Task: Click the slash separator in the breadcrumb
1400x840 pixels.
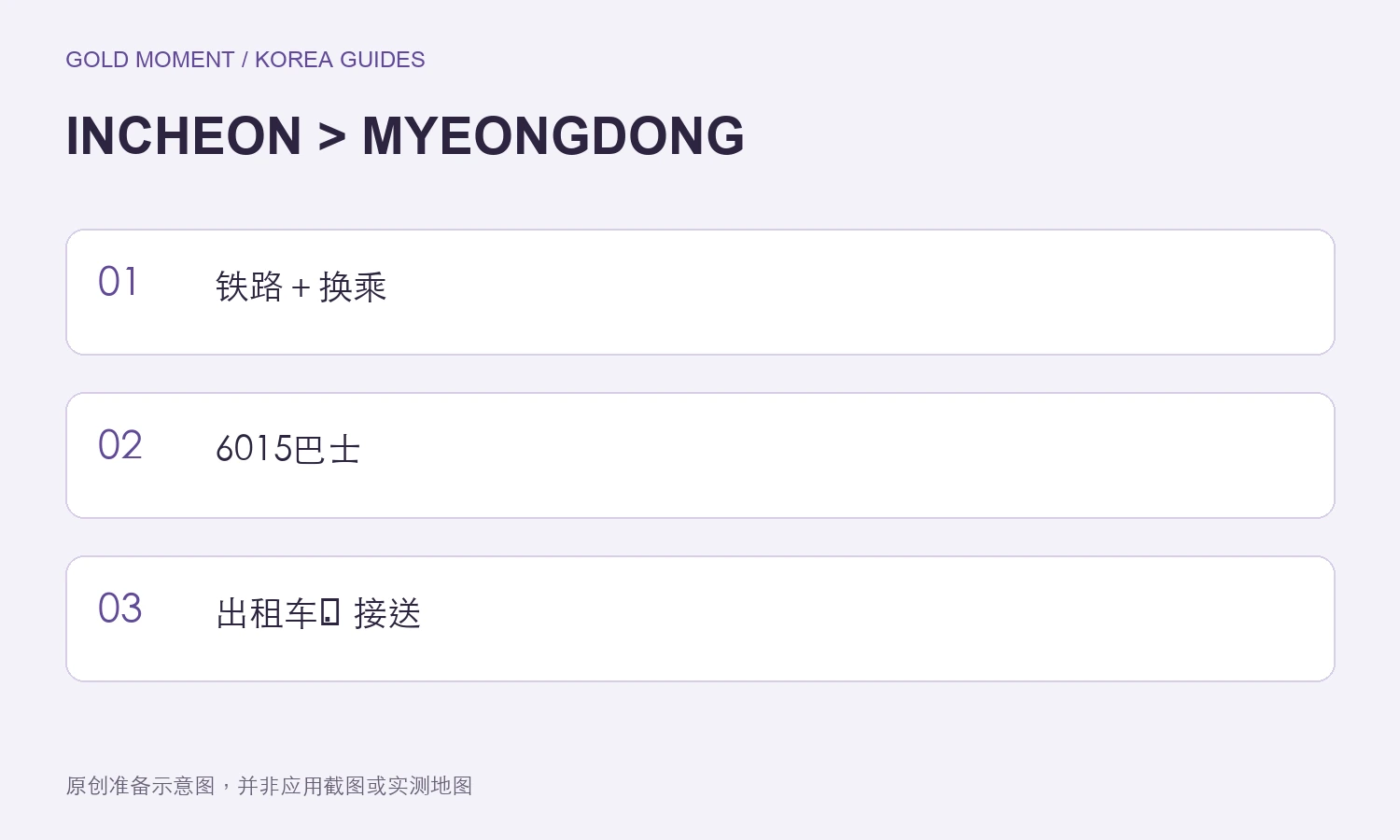Action: 245,60
